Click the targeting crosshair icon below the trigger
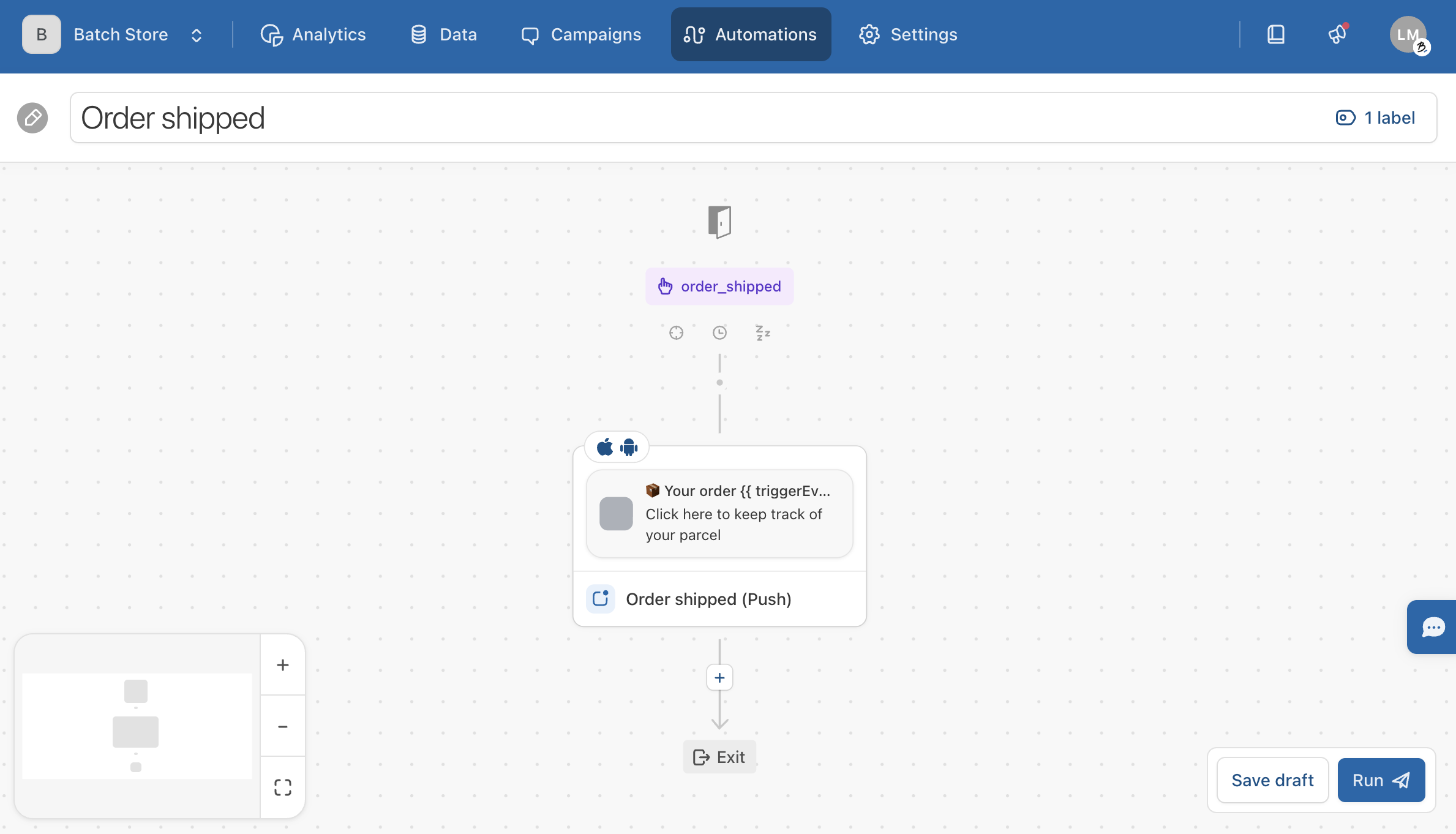Screen dimensions: 1456x834 coord(676,332)
